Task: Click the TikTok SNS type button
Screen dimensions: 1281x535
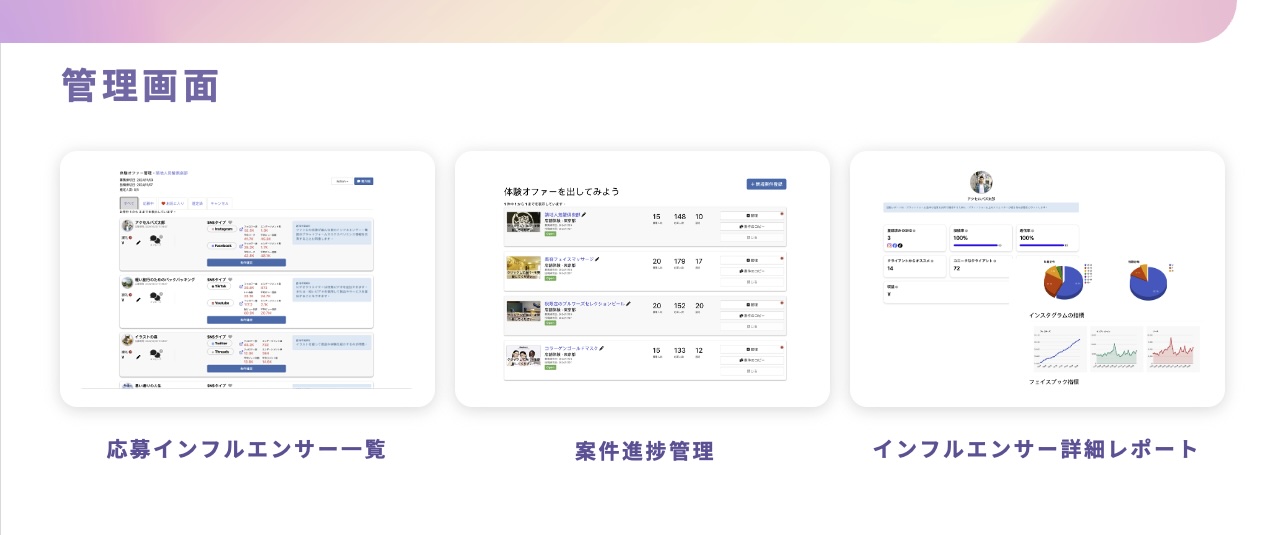Action: (220, 286)
